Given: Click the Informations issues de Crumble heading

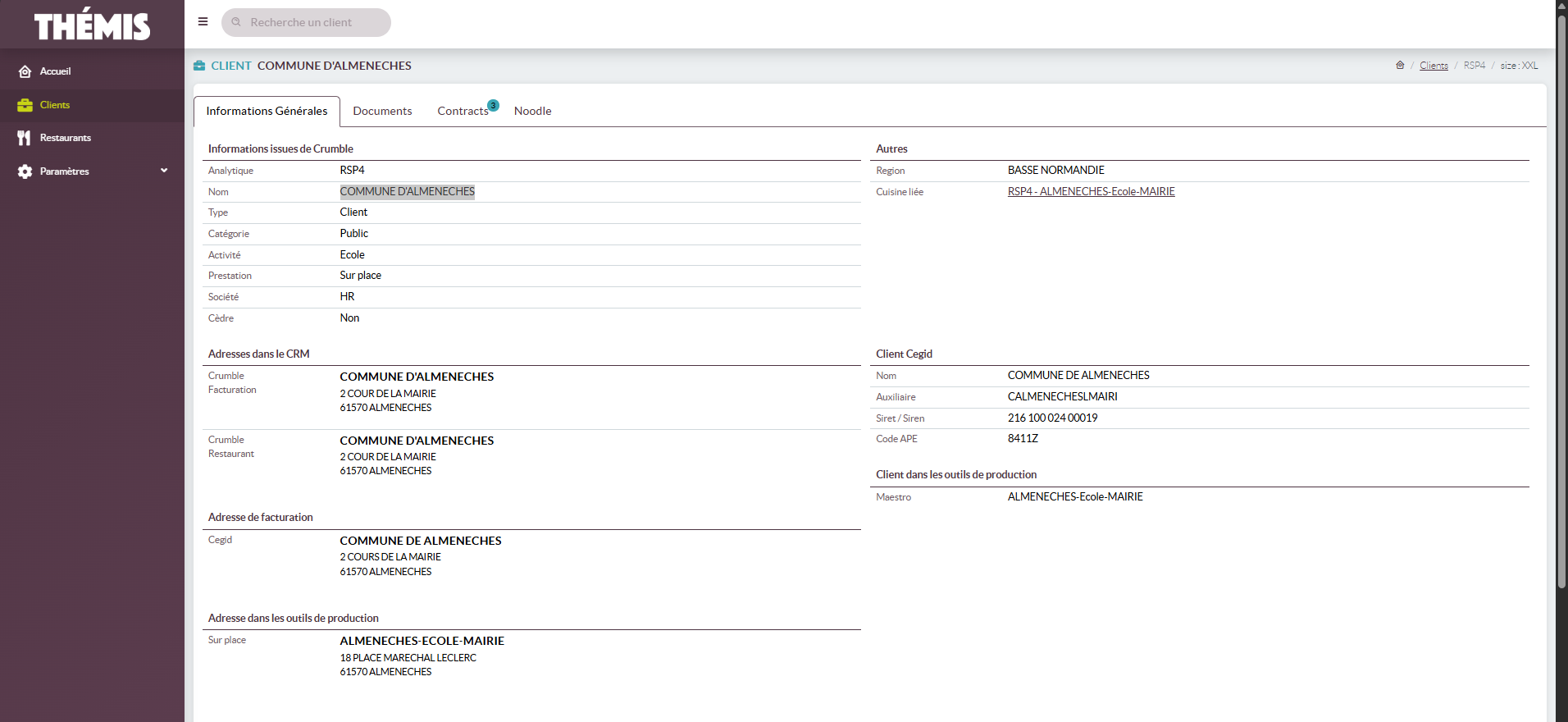Looking at the screenshot, I should click(280, 149).
